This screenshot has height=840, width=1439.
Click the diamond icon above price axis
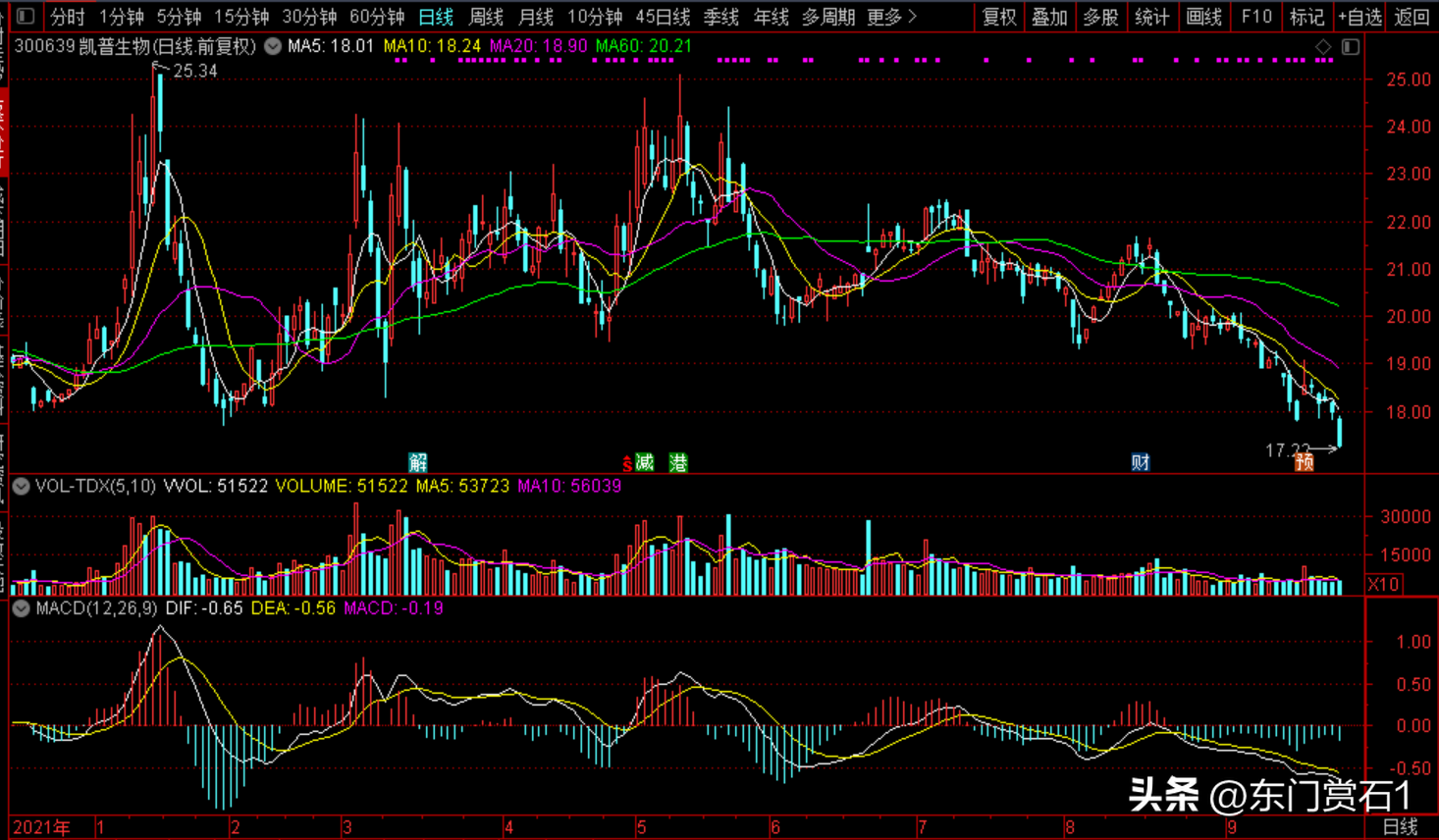coord(1323,47)
